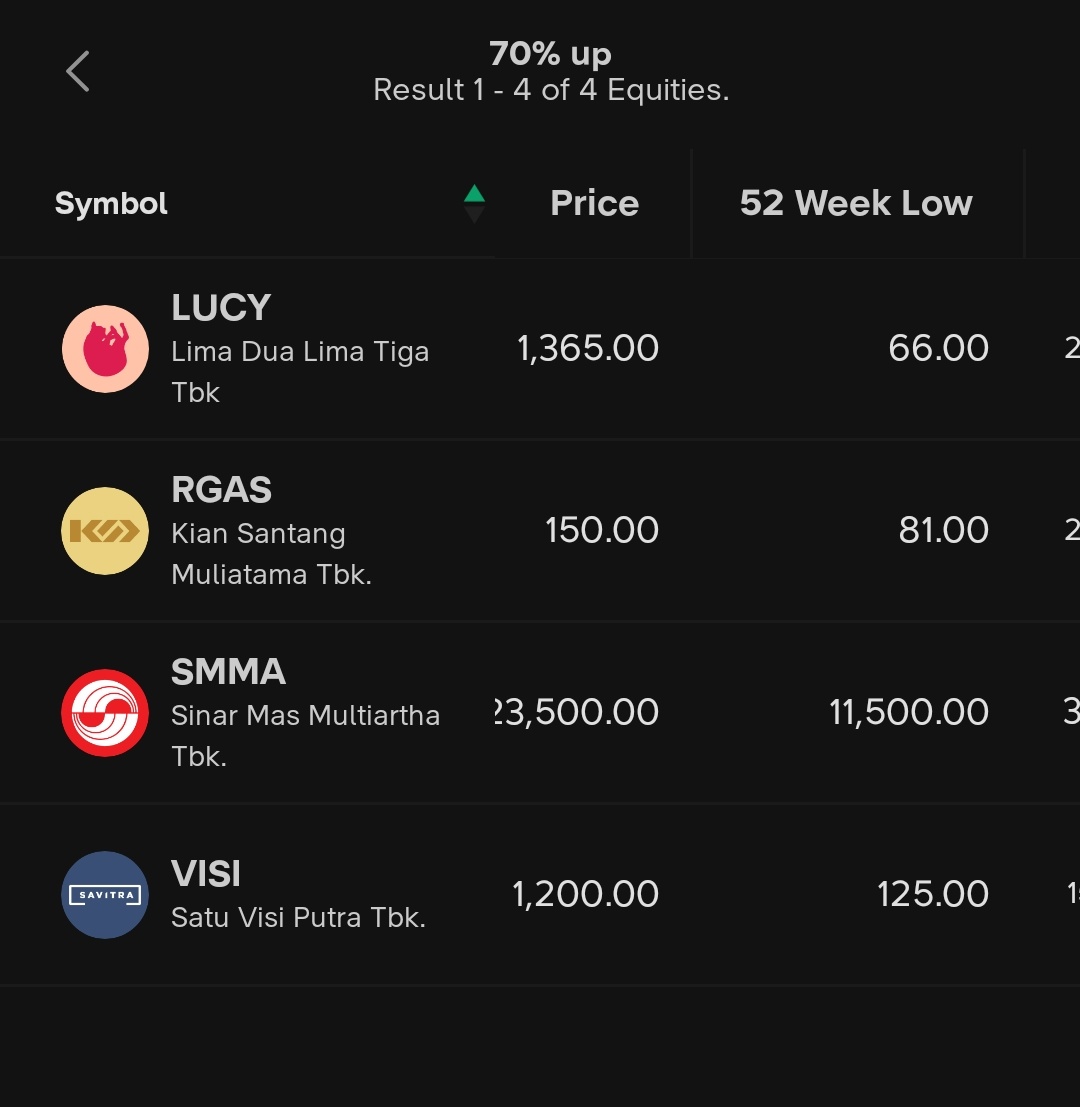Open the SMMA ticker symbol
The image size is (1080, 1107).
click(229, 671)
